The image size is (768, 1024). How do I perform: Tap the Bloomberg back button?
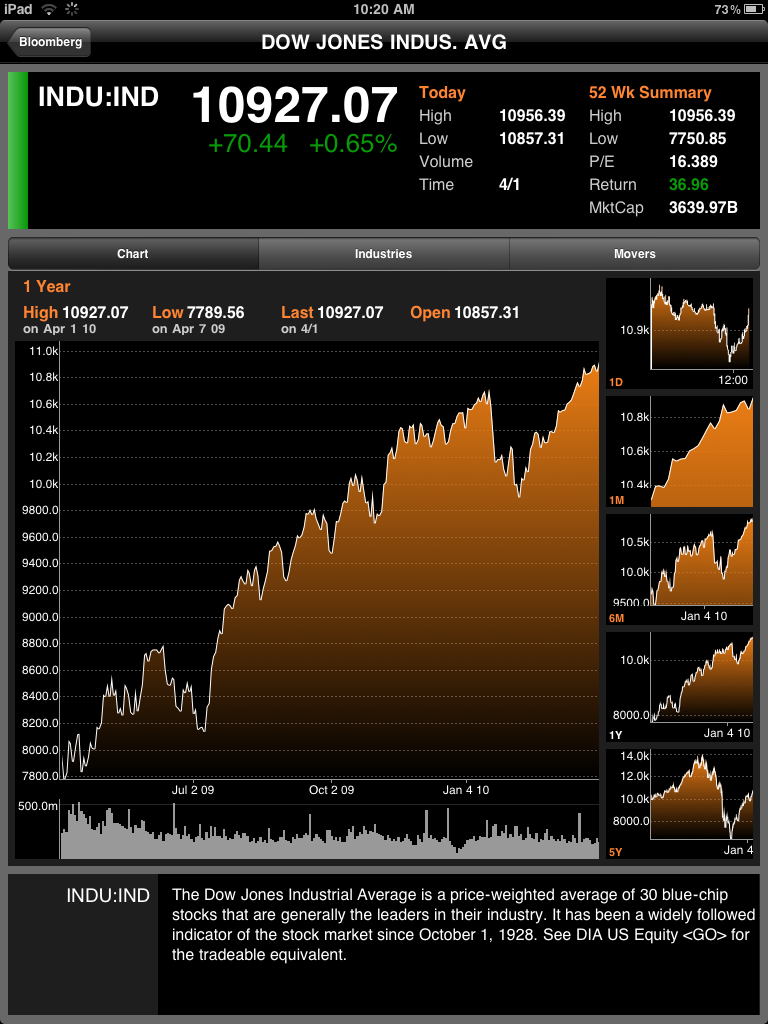point(50,43)
